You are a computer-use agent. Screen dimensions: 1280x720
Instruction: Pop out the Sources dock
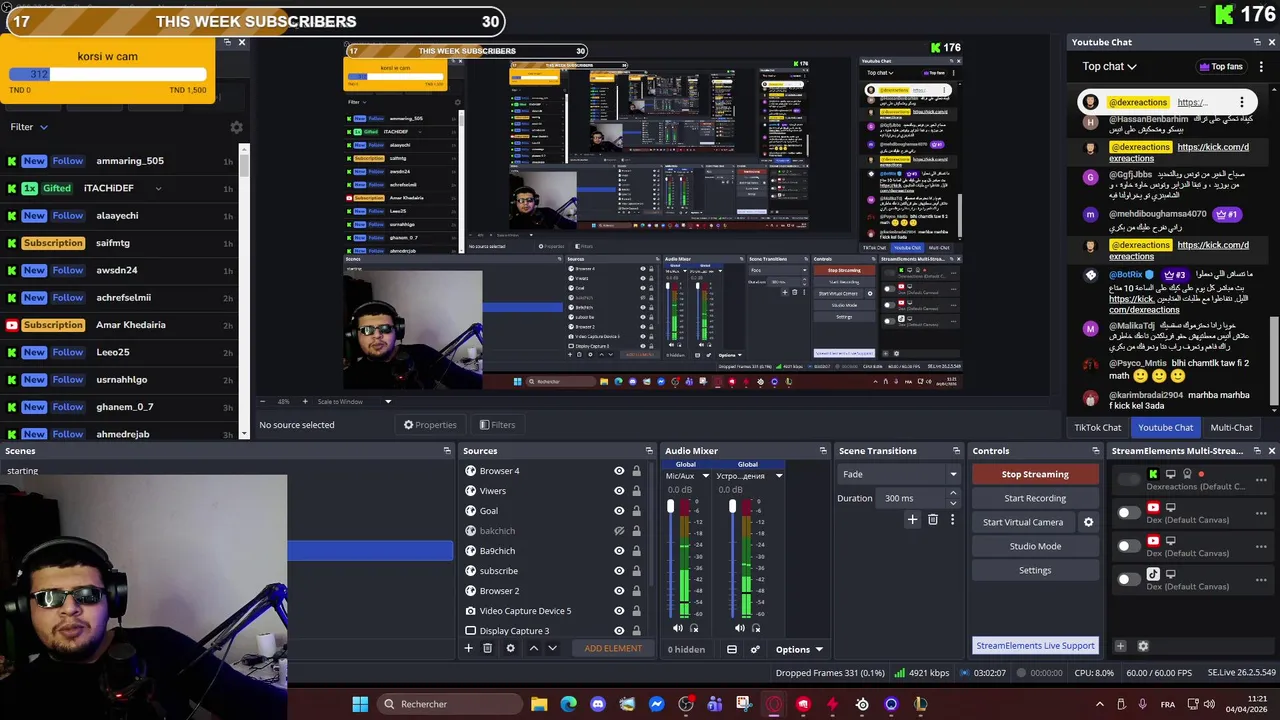click(x=649, y=451)
